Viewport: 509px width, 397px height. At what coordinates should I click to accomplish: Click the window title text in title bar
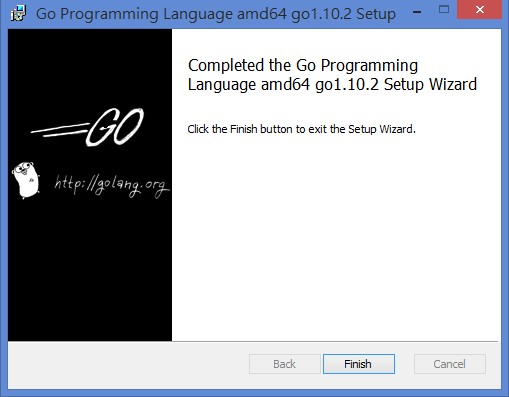216,14
